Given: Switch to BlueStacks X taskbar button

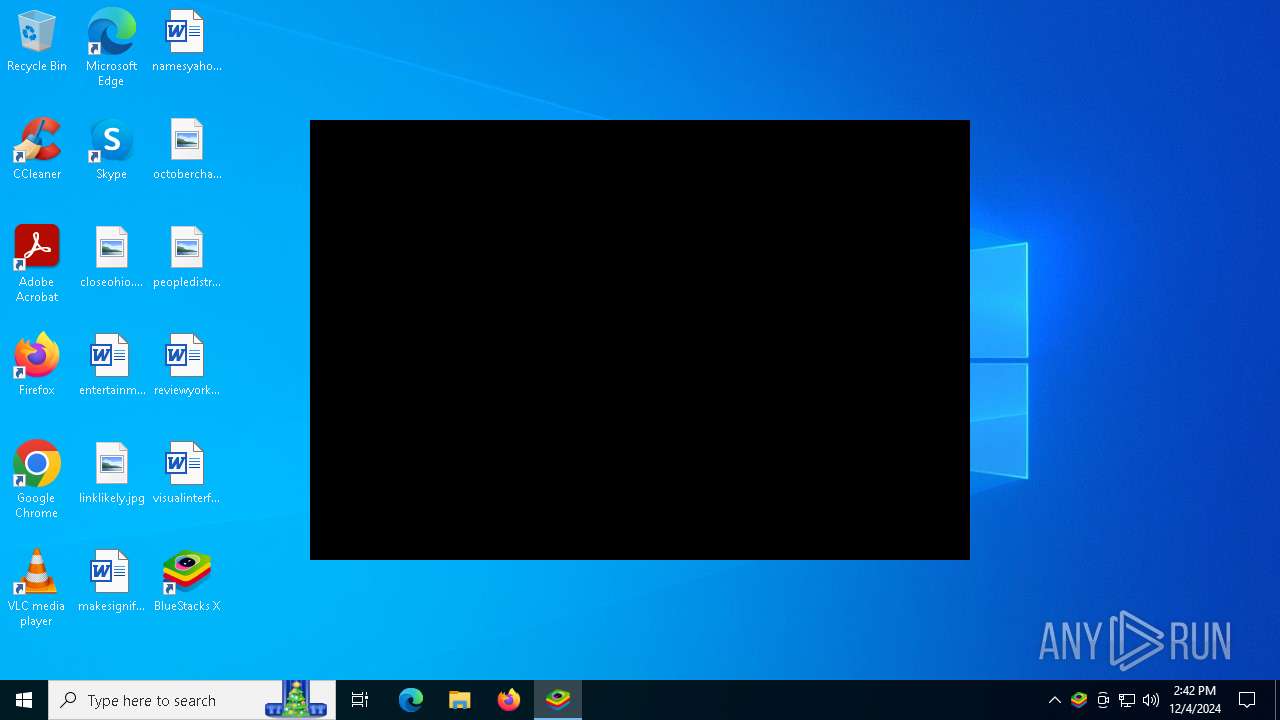Looking at the screenshot, I should pos(558,700).
